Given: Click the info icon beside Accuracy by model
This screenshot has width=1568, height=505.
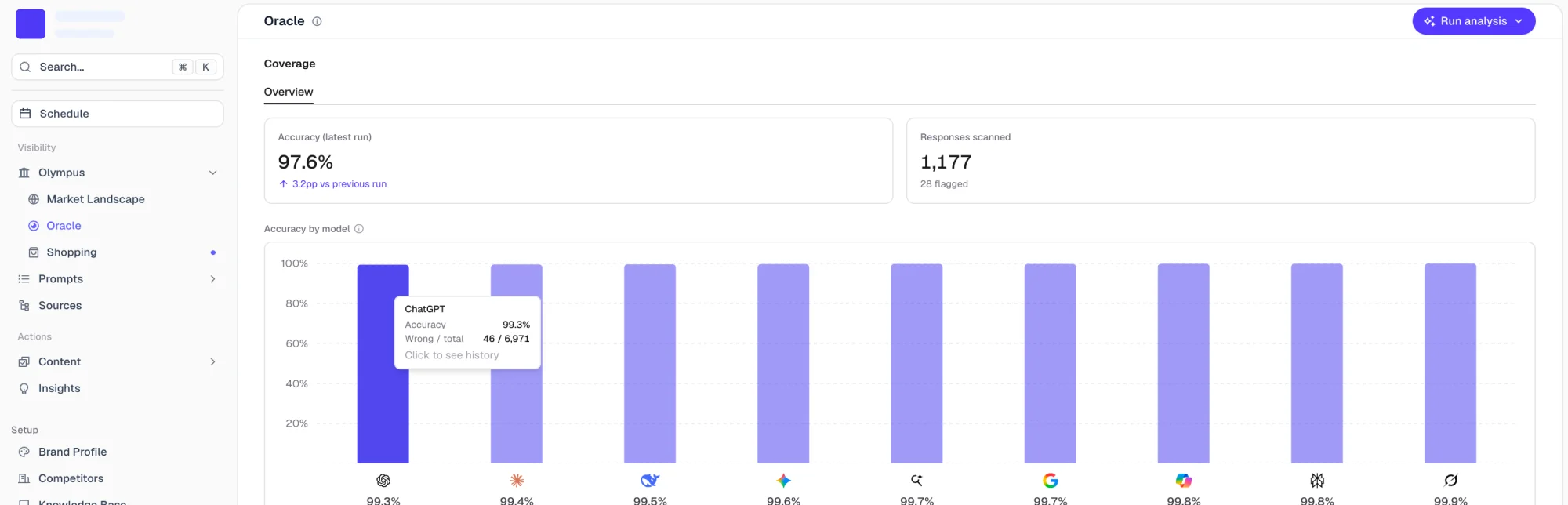Looking at the screenshot, I should pyautogui.click(x=359, y=229).
